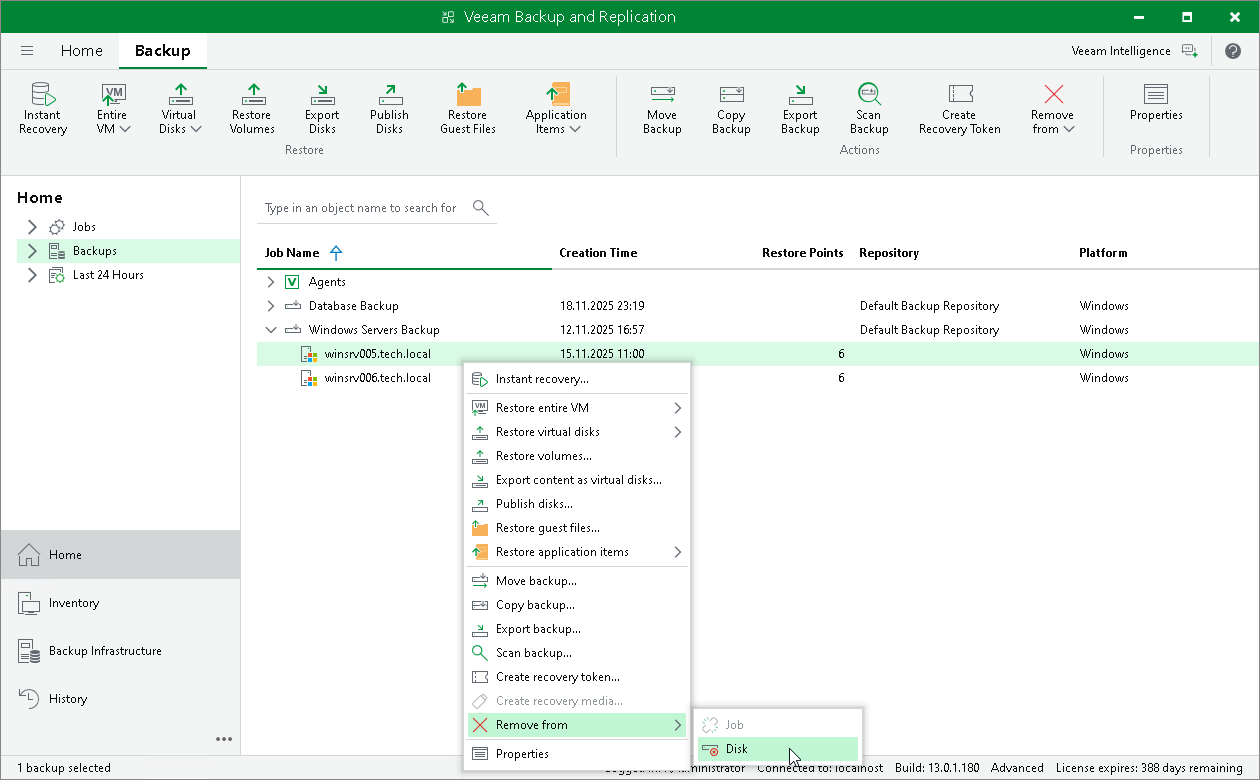Click Restore Volumes in the ribbon
Image resolution: width=1260 pixels, height=780 pixels.
pos(252,108)
